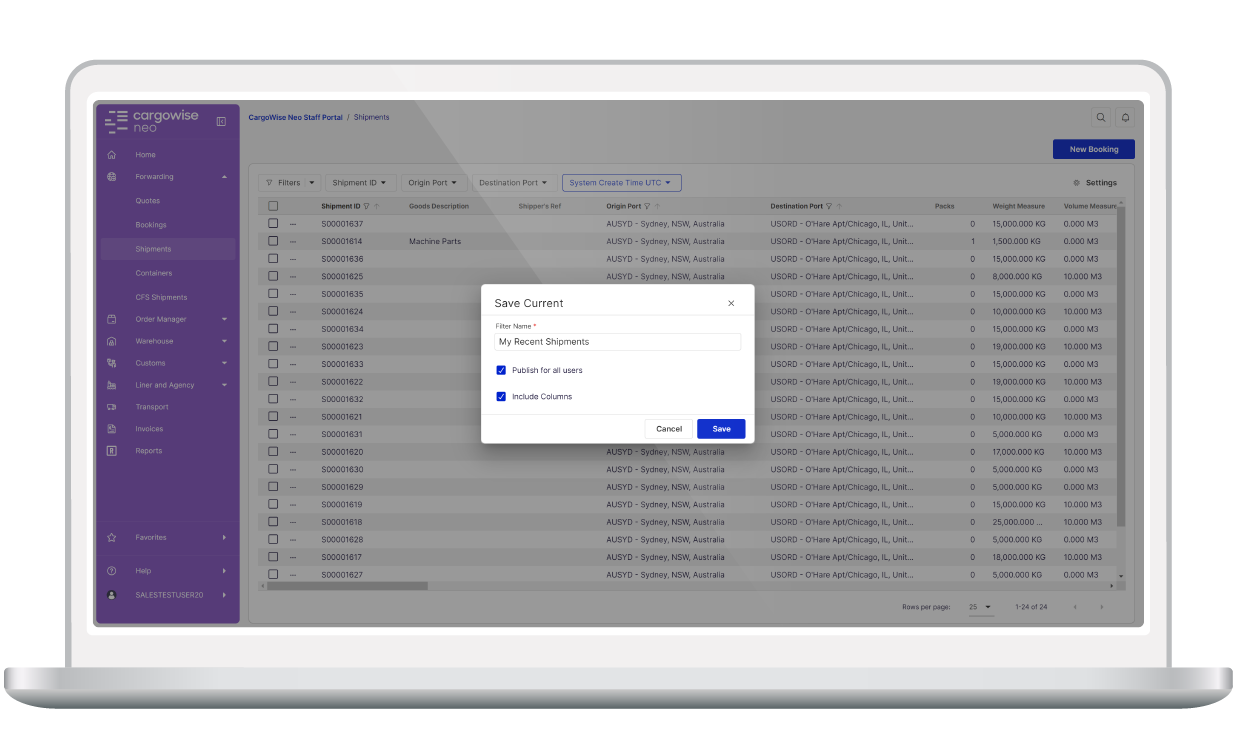Click the Invoices icon in sidebar

(112, 429)
